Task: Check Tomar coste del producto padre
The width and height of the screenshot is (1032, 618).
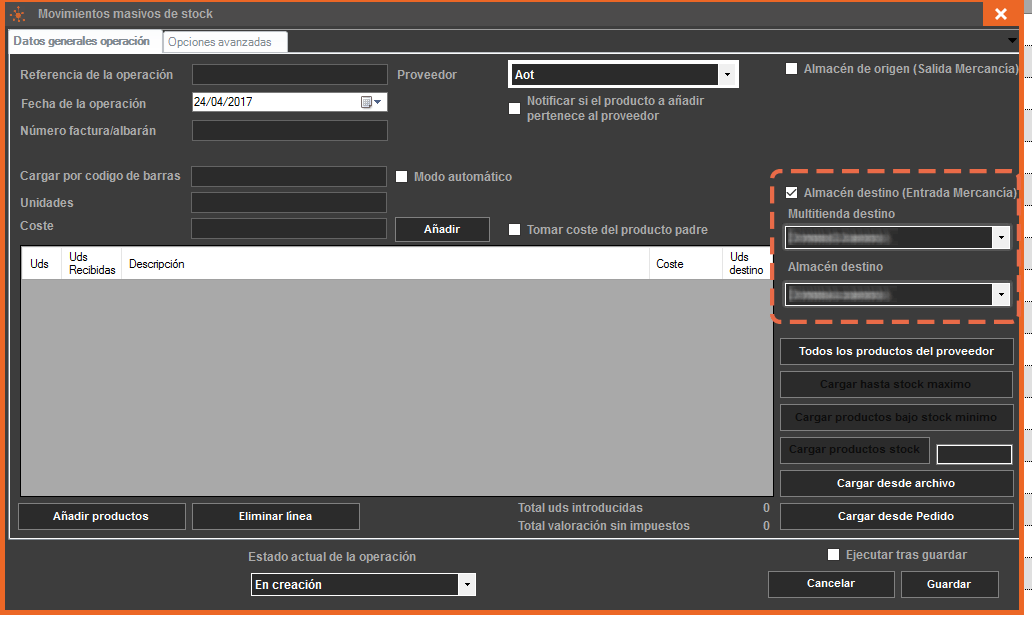Action: [x=515, y=230]
